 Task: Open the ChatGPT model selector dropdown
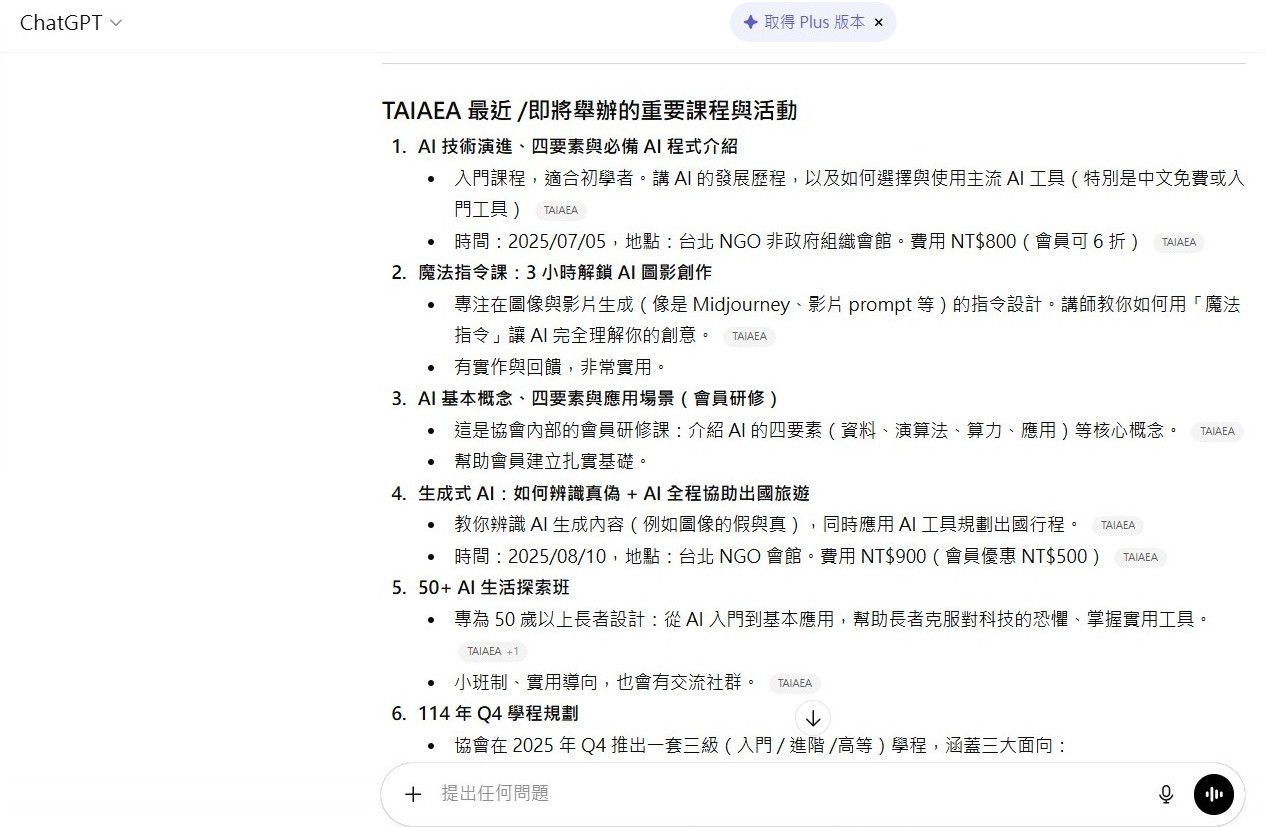click(x=70, y=23)
